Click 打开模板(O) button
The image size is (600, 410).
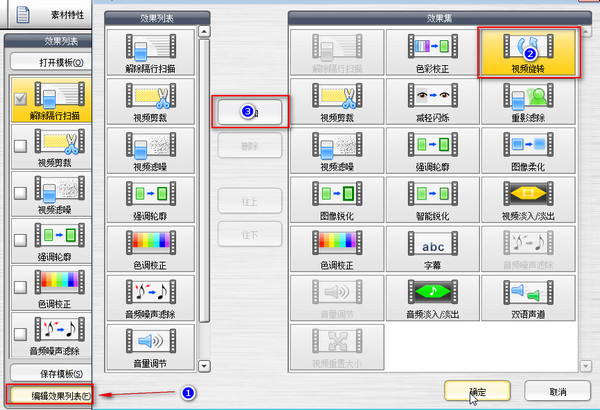pos(51,62)
